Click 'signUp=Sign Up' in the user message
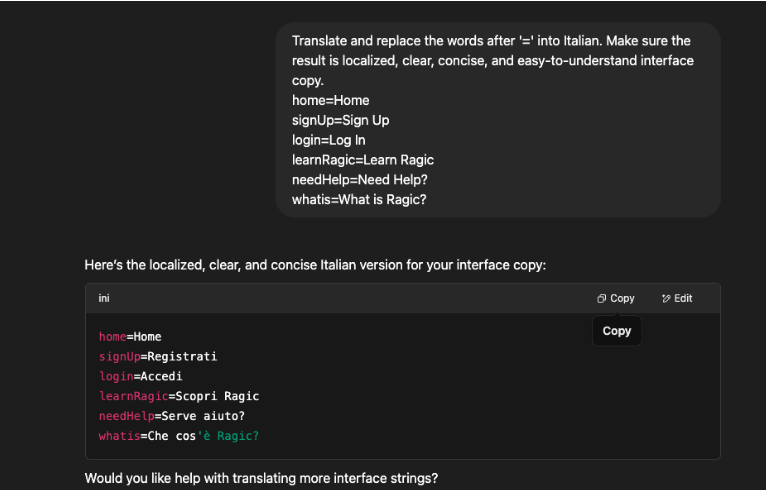 (340, 120)
